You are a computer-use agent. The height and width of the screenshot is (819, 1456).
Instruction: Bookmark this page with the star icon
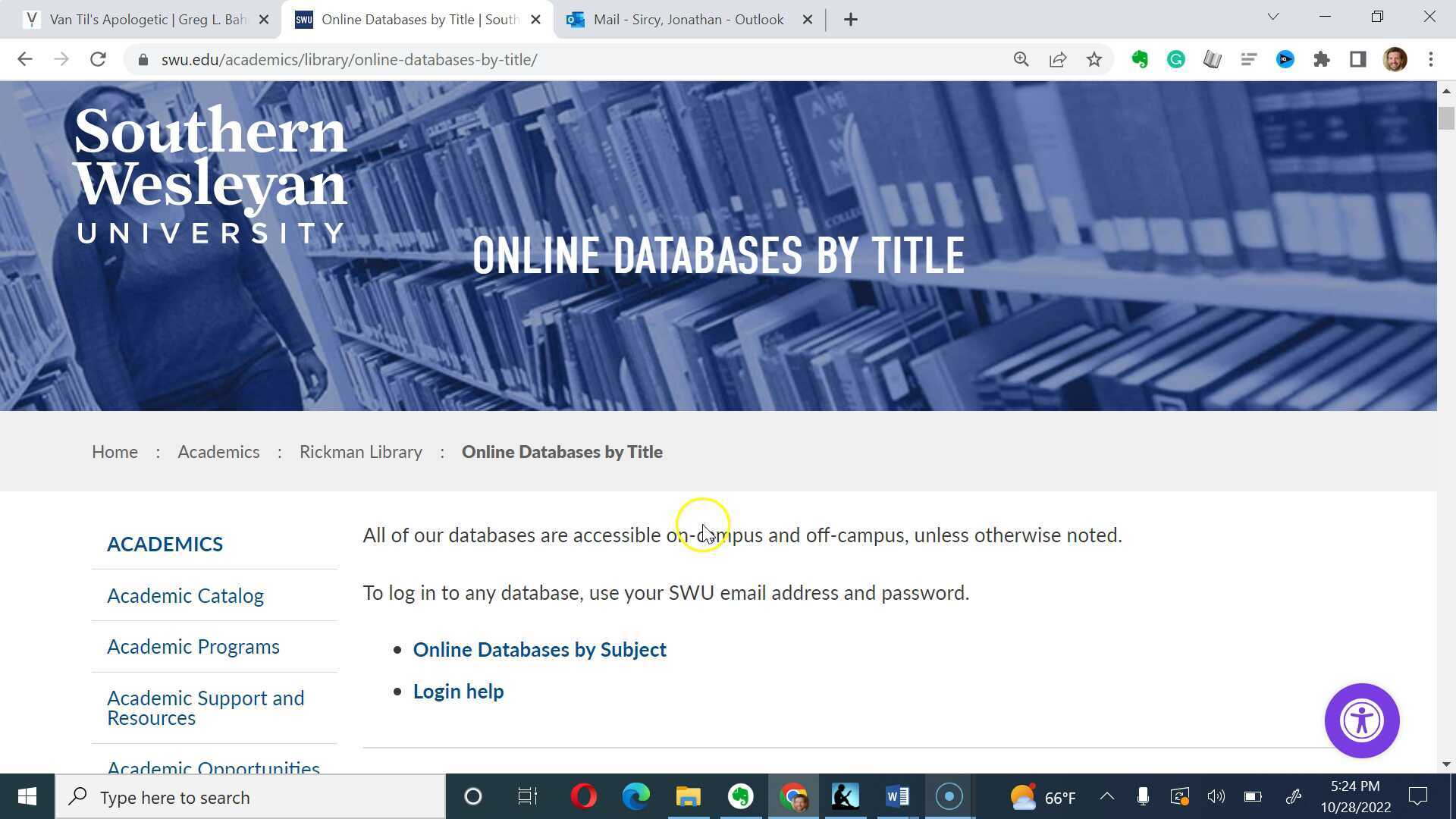(x=1094, y=59)
